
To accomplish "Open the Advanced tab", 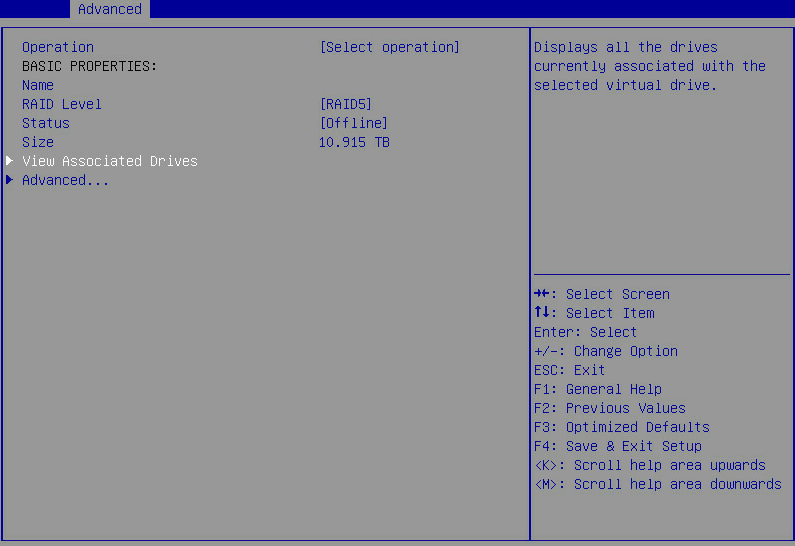I will pyautogui.click(x=110, y=9).
